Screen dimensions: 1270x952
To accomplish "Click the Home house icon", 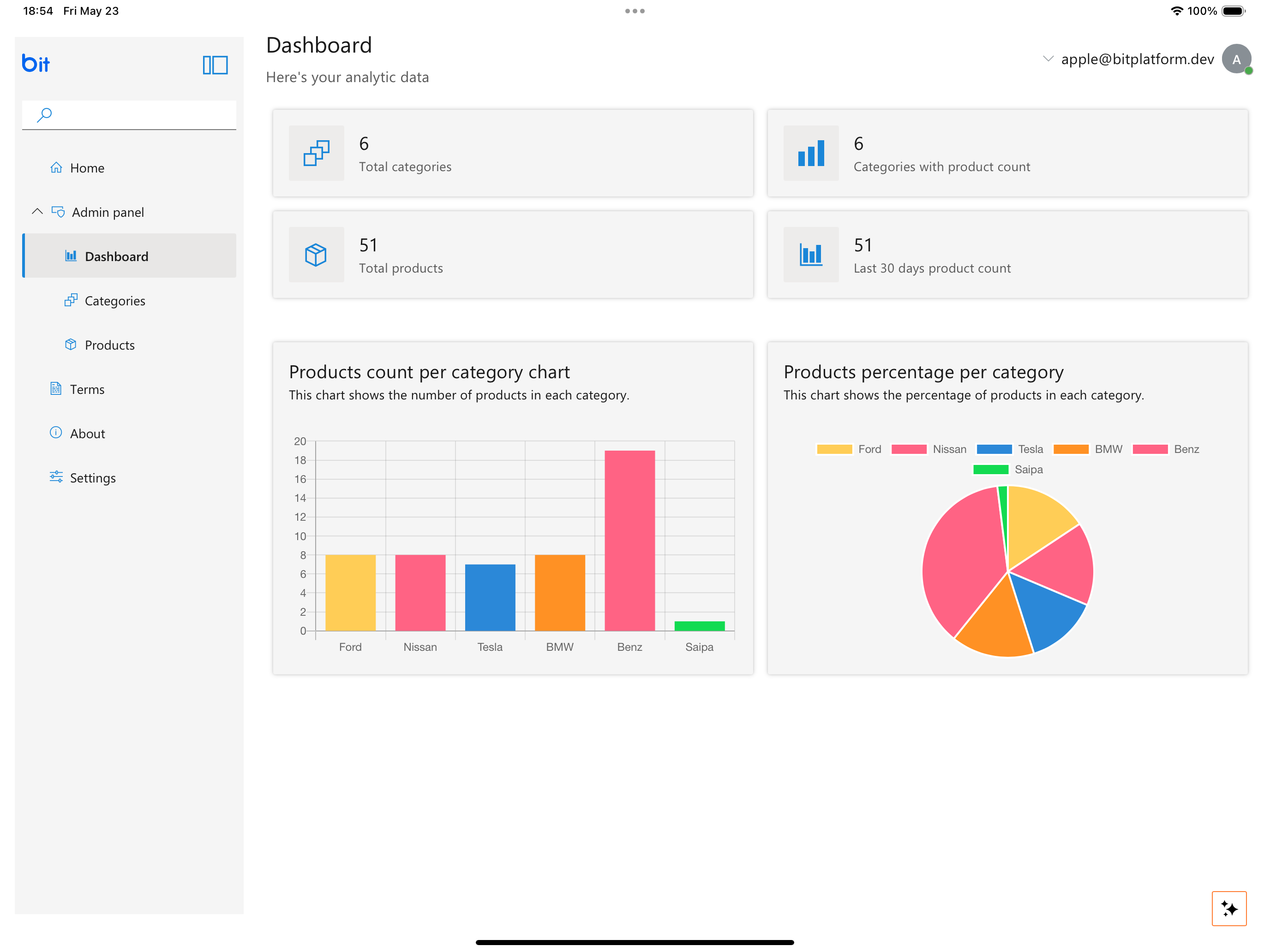I will [x=56, y=167].
